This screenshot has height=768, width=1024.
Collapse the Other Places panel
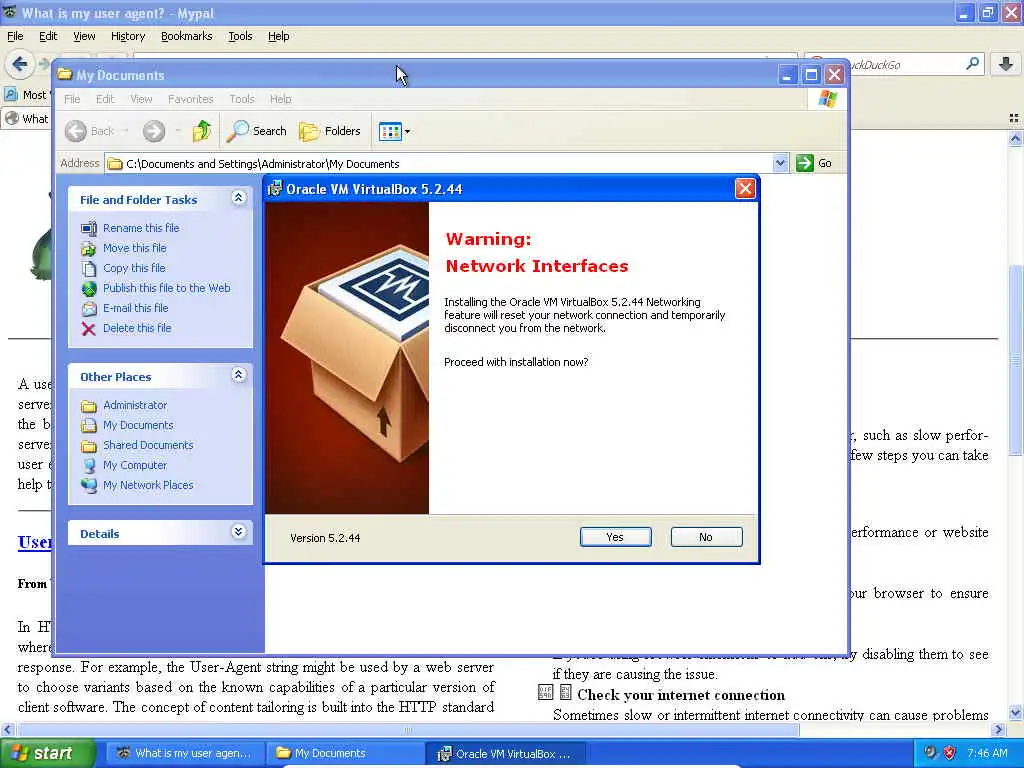(238, 375)
